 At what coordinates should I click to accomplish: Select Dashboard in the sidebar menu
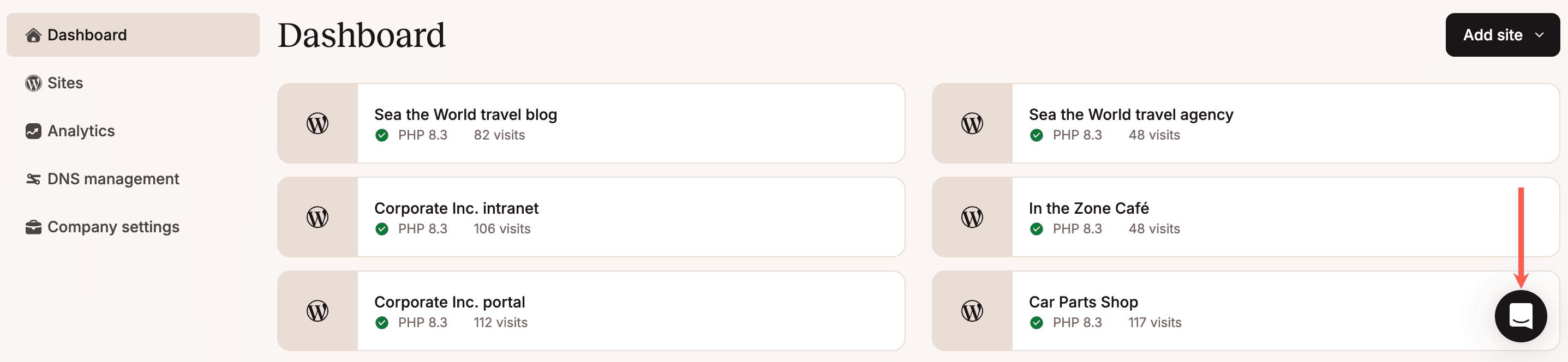(87, 35)
